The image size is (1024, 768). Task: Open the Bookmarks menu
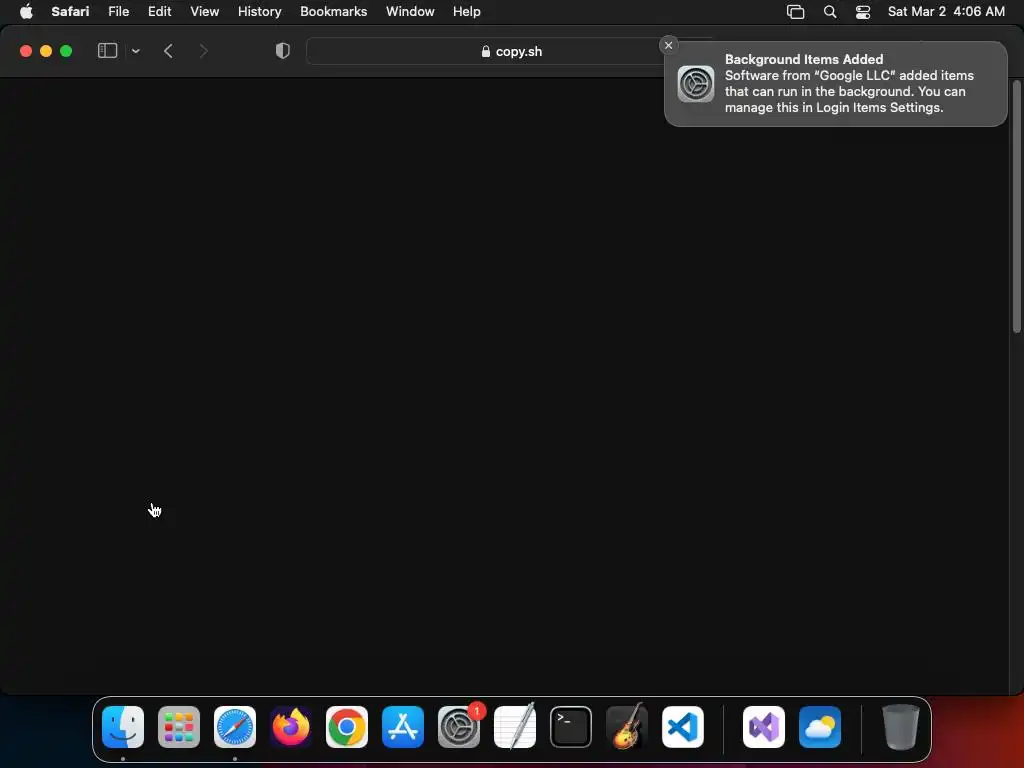point(333,12)
